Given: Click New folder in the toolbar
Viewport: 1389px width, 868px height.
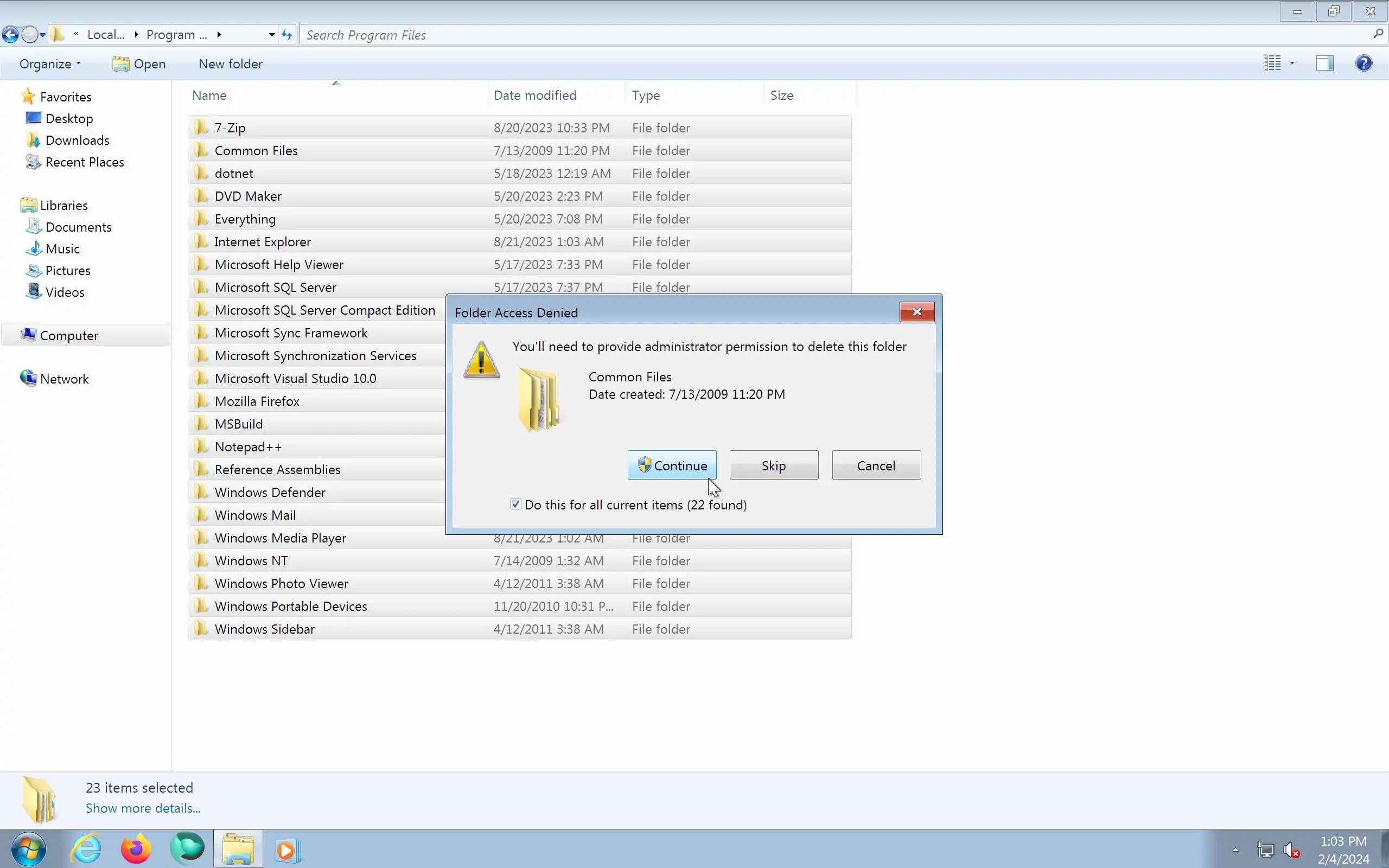Looking at the screenshot, I should (230, 63).
